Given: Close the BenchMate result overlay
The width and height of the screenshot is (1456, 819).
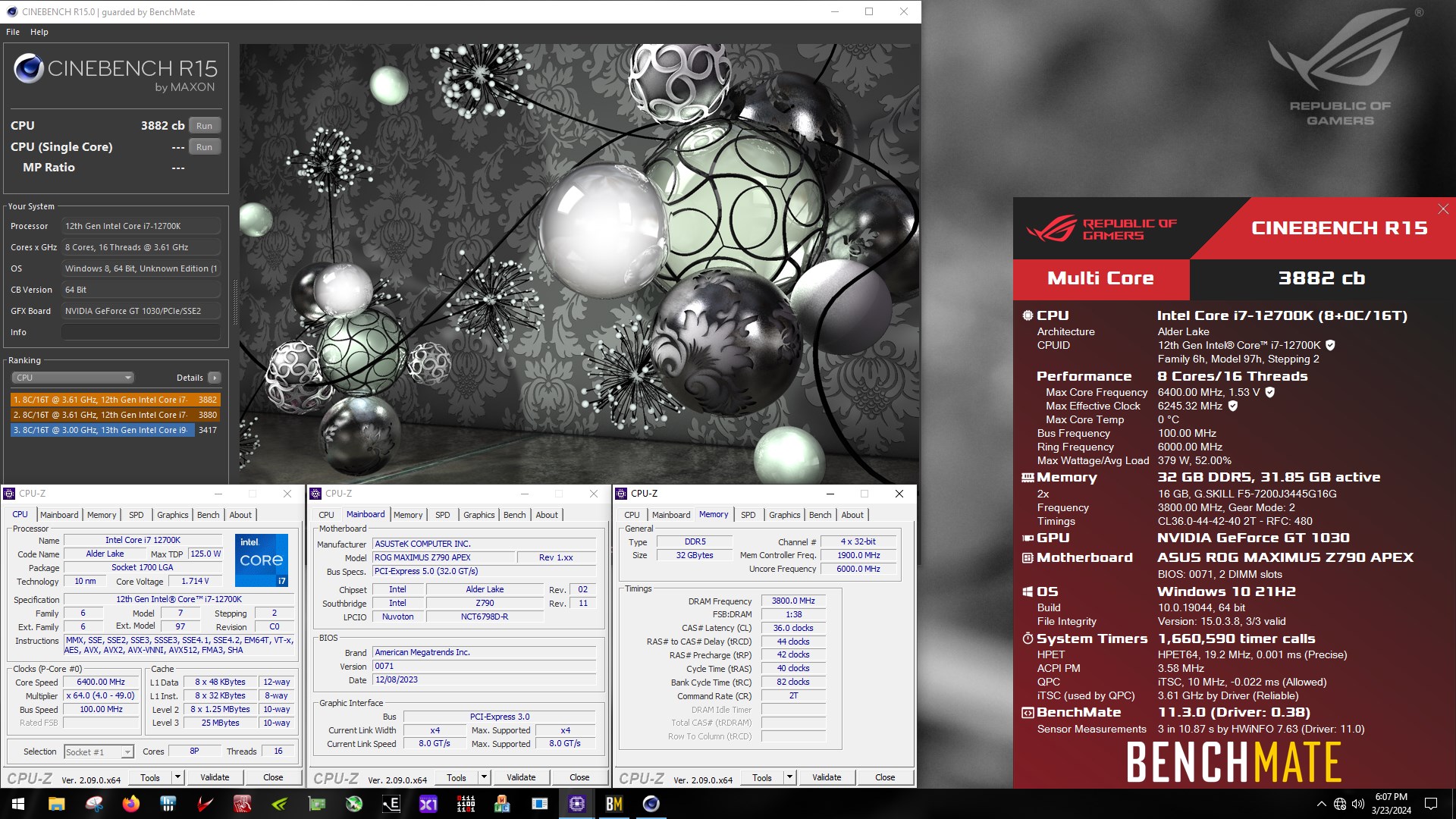Looking at the screenshot, I should pyautogui.click(x=1443, y=209).
